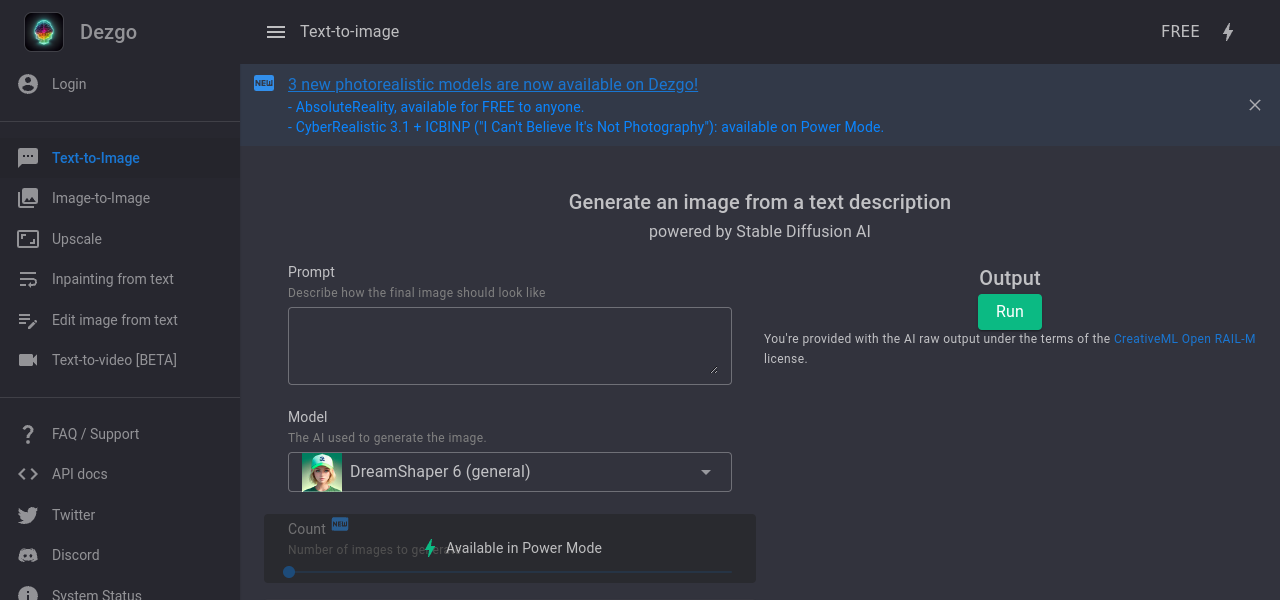This screenshot has width=1280, height=600.
Task: Click inside the Prompt text area
Action: [509, 345]
